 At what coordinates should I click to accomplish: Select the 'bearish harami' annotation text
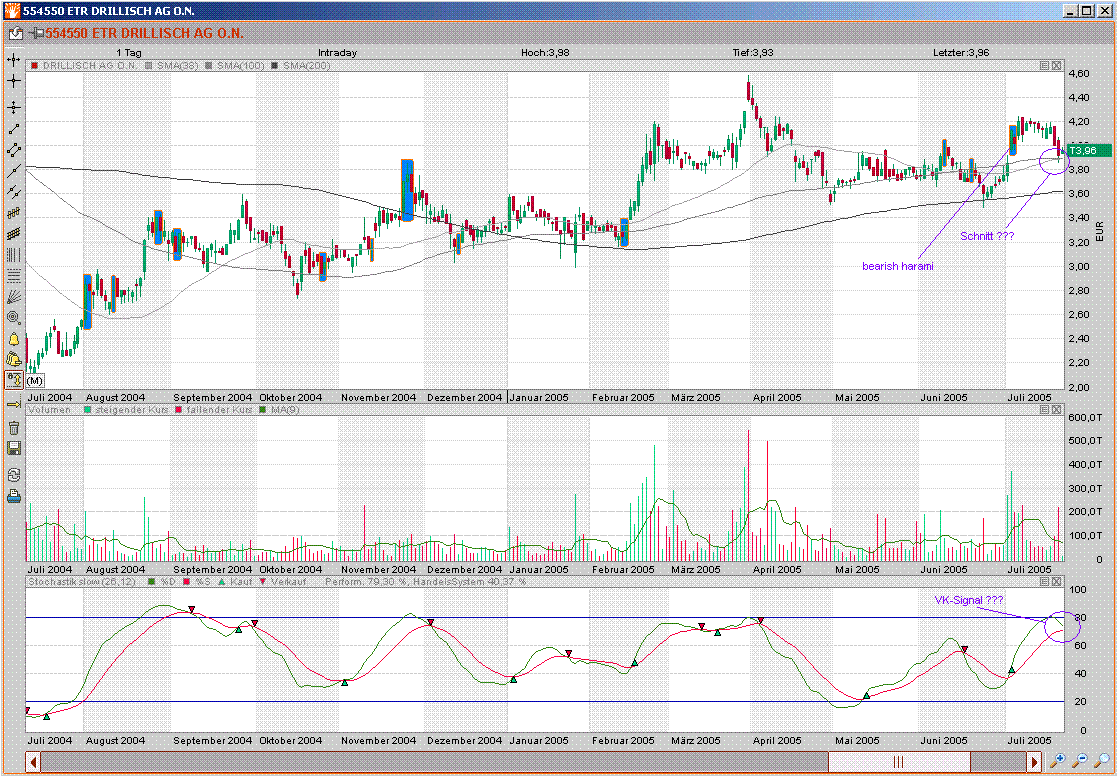[x=898, y=266]
